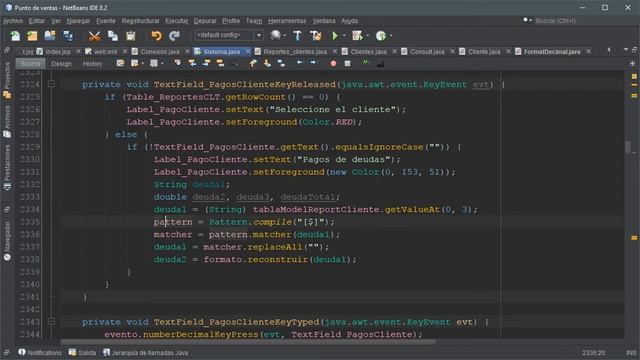Open the Proyectos side panel
The height and width of the screenshot is (360, 640).
point(7,80)
